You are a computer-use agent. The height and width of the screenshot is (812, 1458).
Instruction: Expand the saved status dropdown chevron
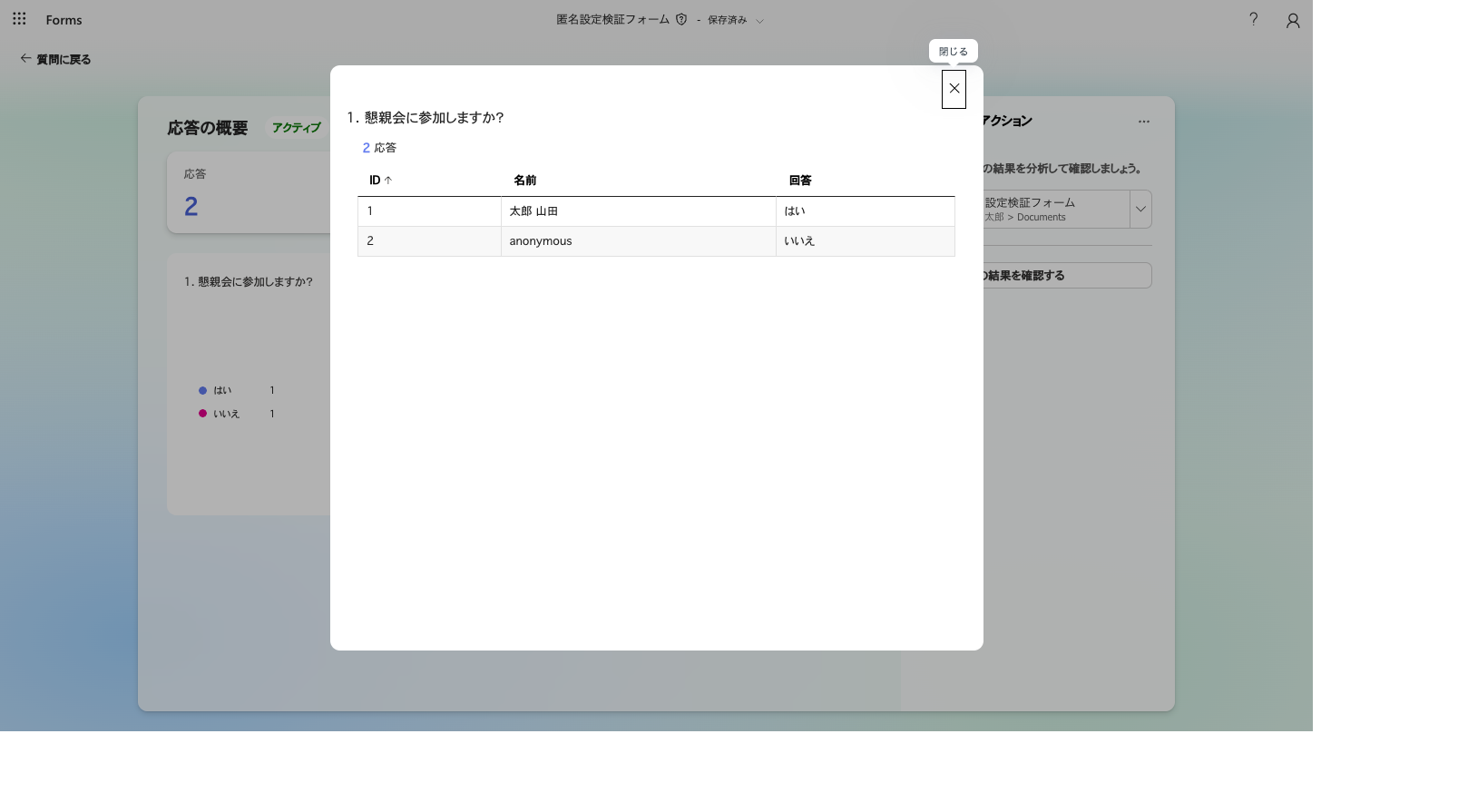[x=759, y=21]
